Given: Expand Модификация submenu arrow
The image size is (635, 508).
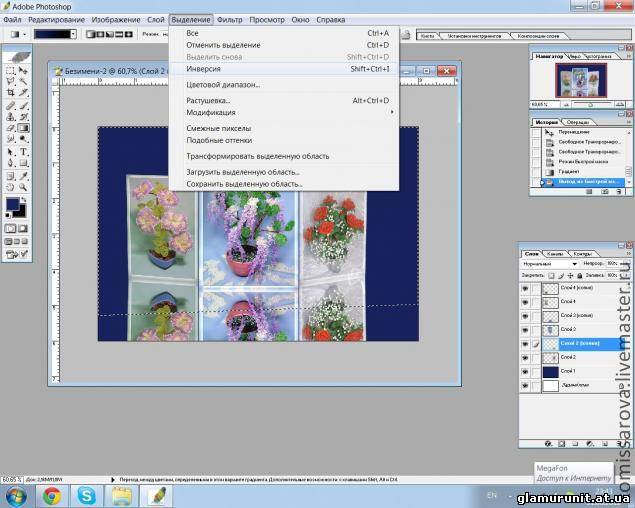Looking at the screenshot, I should [x=392, y=112].
